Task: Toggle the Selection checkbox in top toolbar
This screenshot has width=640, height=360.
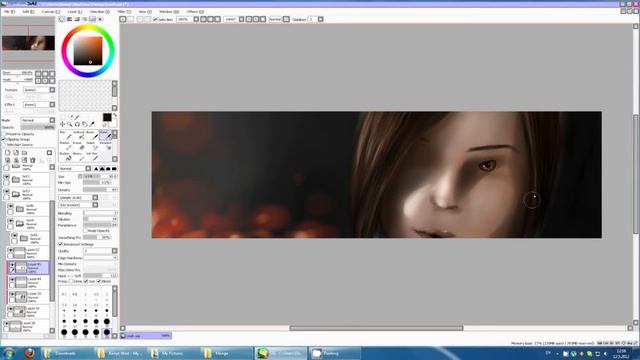Action: (x=155, y=19)
